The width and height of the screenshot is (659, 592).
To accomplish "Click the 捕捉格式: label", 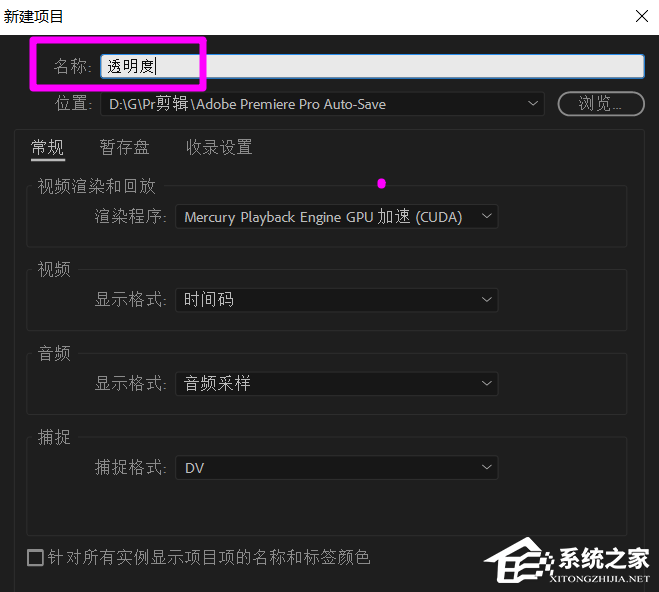I will click(130, 467).
